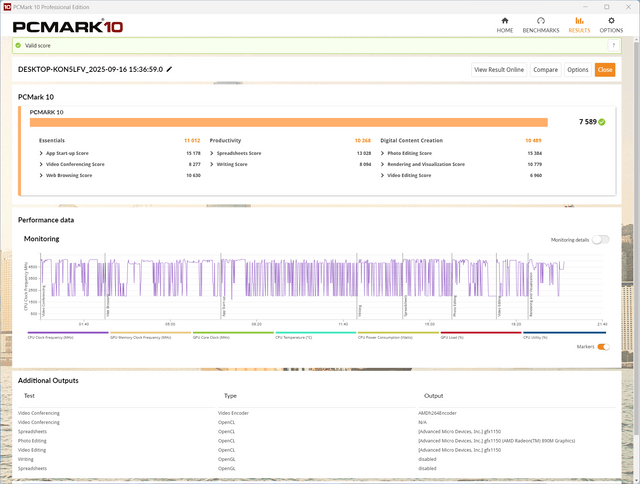Click the green check next to 7 589
Image resolution: width=640 pixels, height=484 pixels.
coord(602,122)
